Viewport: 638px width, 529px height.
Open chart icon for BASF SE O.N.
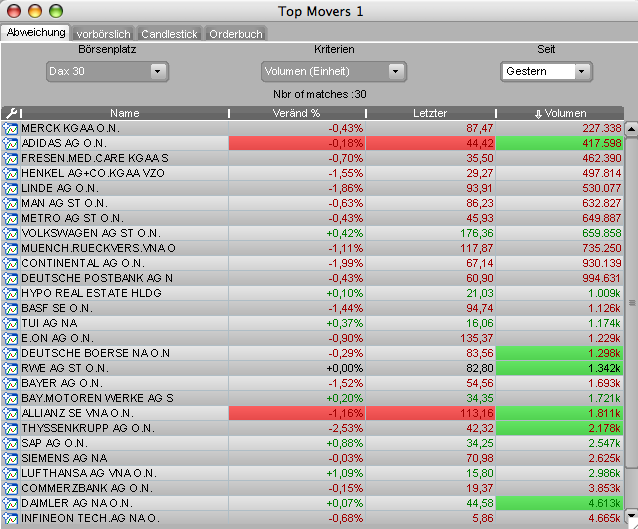11,309
